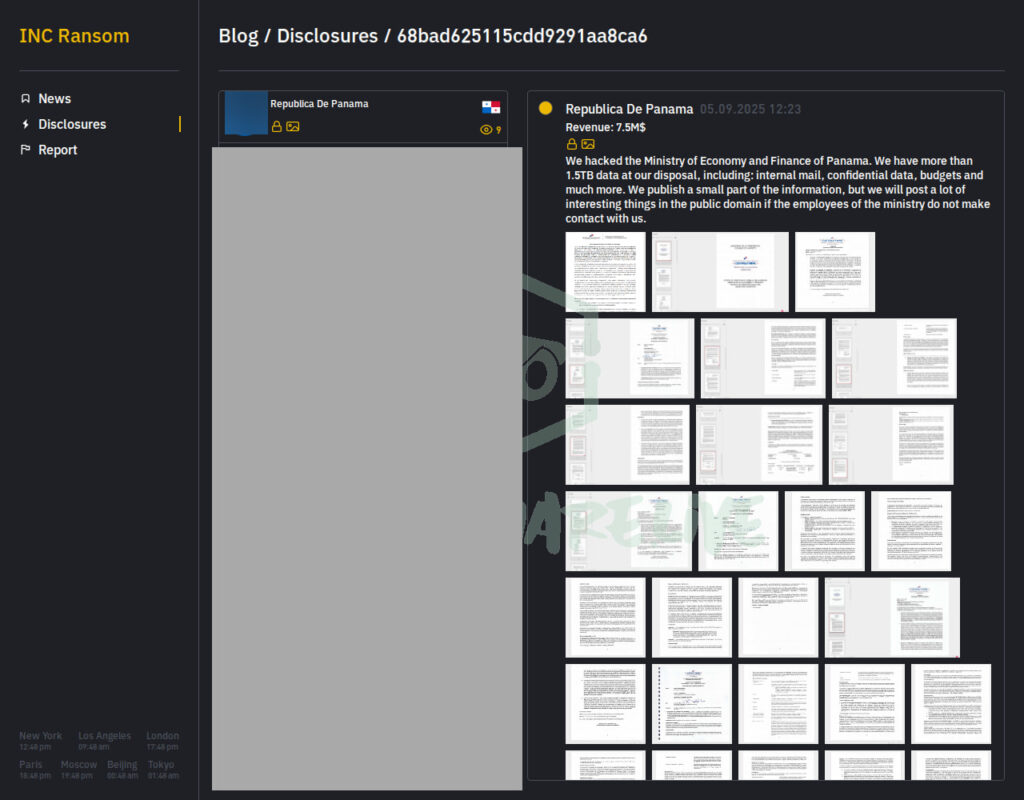The width and height of the screenshot is (1024, 800).
Task: Open the News section in sidebar
Action: coord(54,99)
